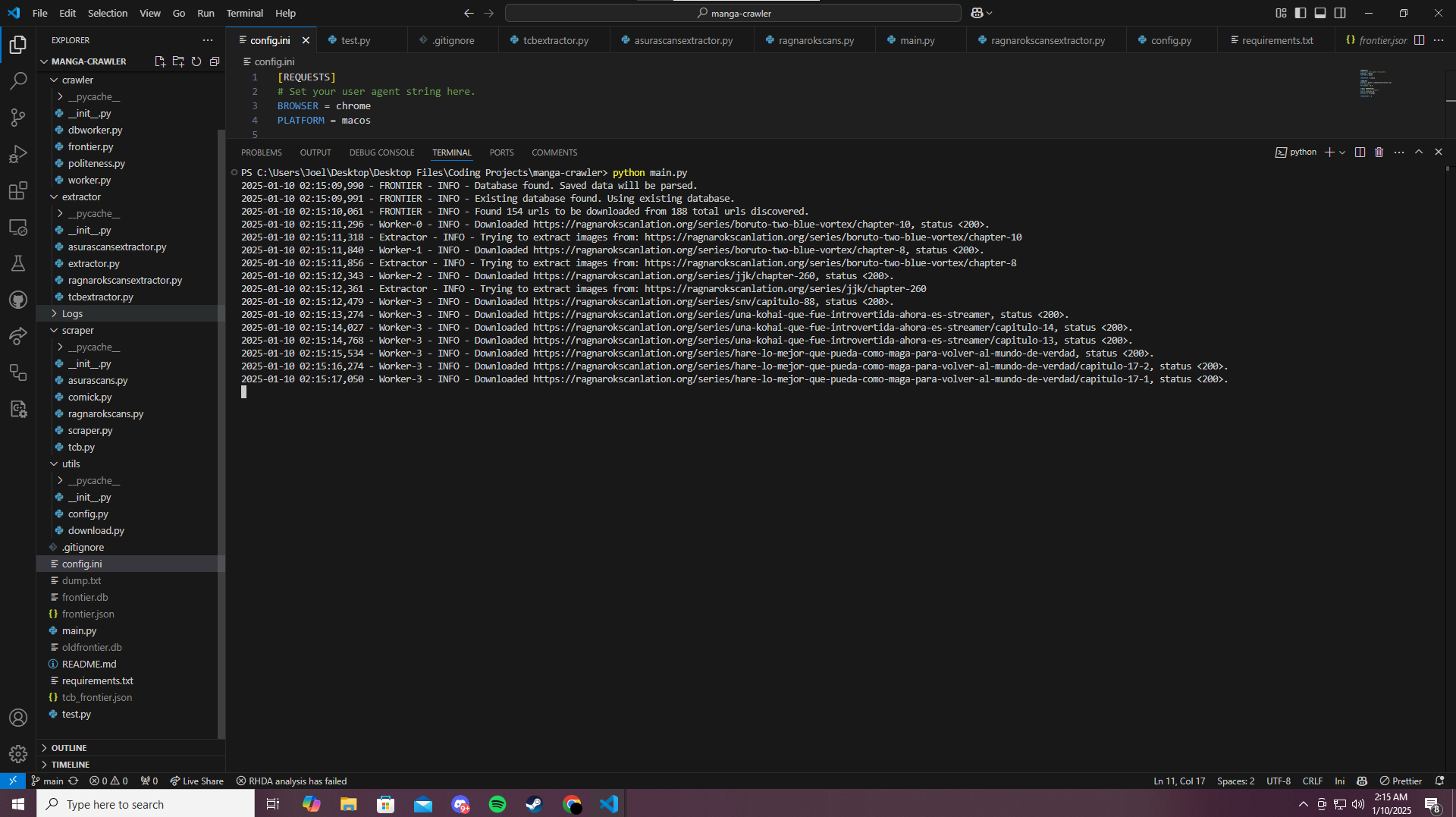Open the Manage gear icon
The image size is (1456, 817).
pos(18,754)
